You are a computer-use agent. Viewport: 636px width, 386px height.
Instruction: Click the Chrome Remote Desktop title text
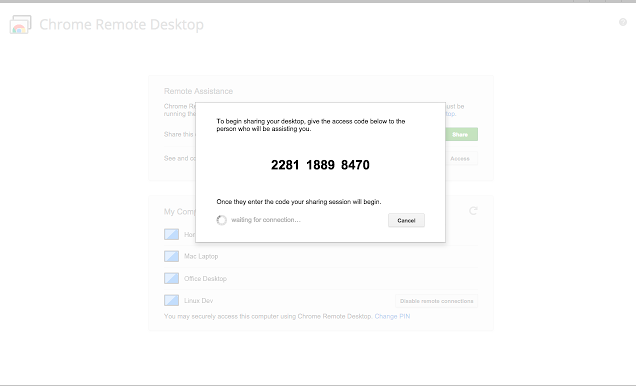click(x=121, y=24)
